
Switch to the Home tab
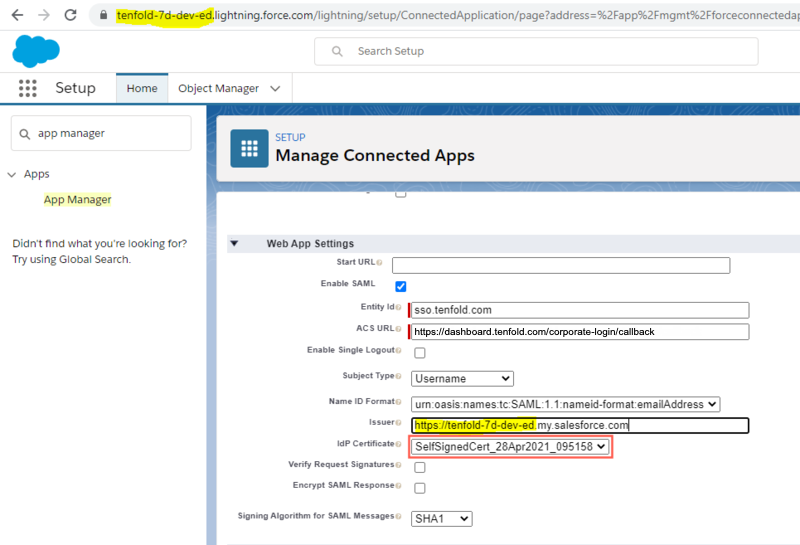click(x=142, y=88)
